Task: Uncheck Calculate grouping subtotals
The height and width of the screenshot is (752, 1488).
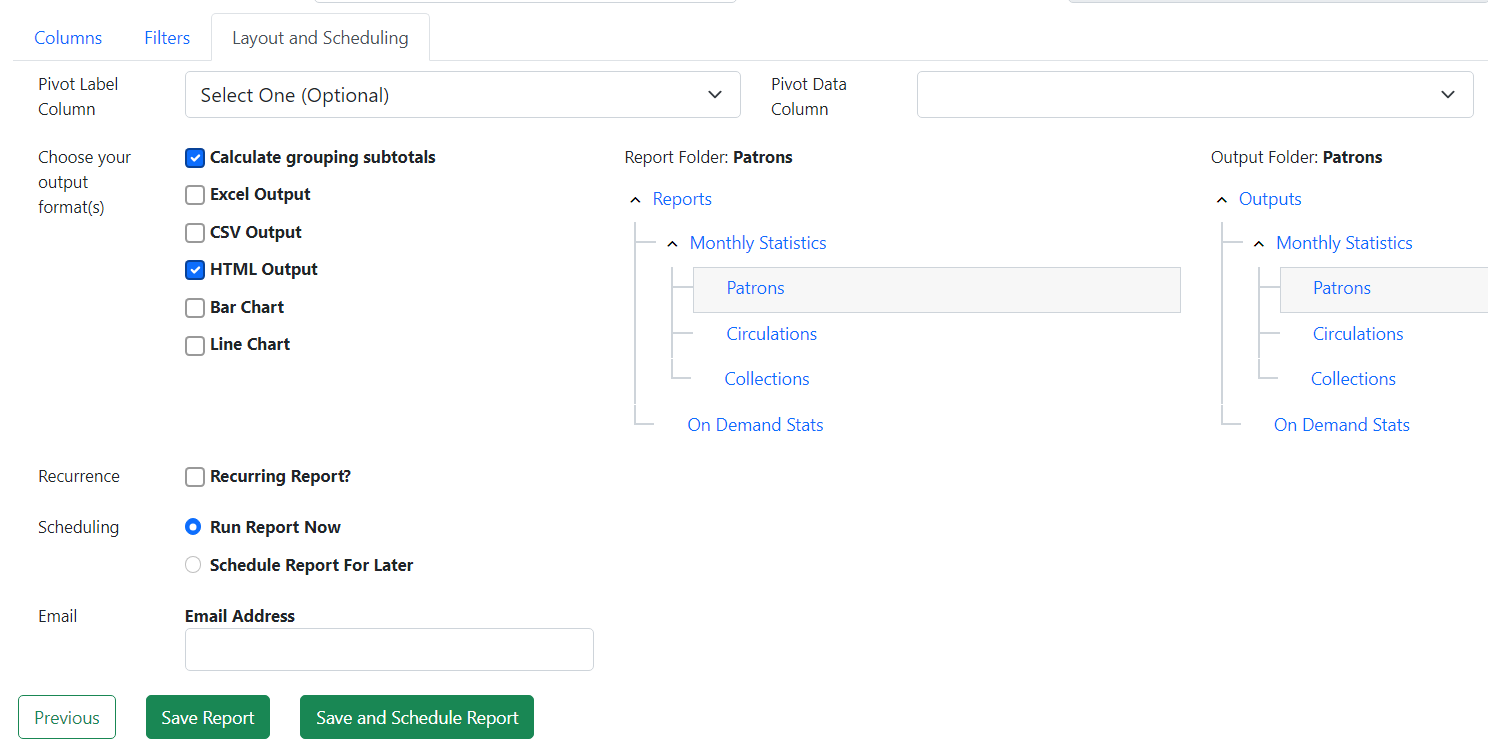Action: tap(194, 157)
